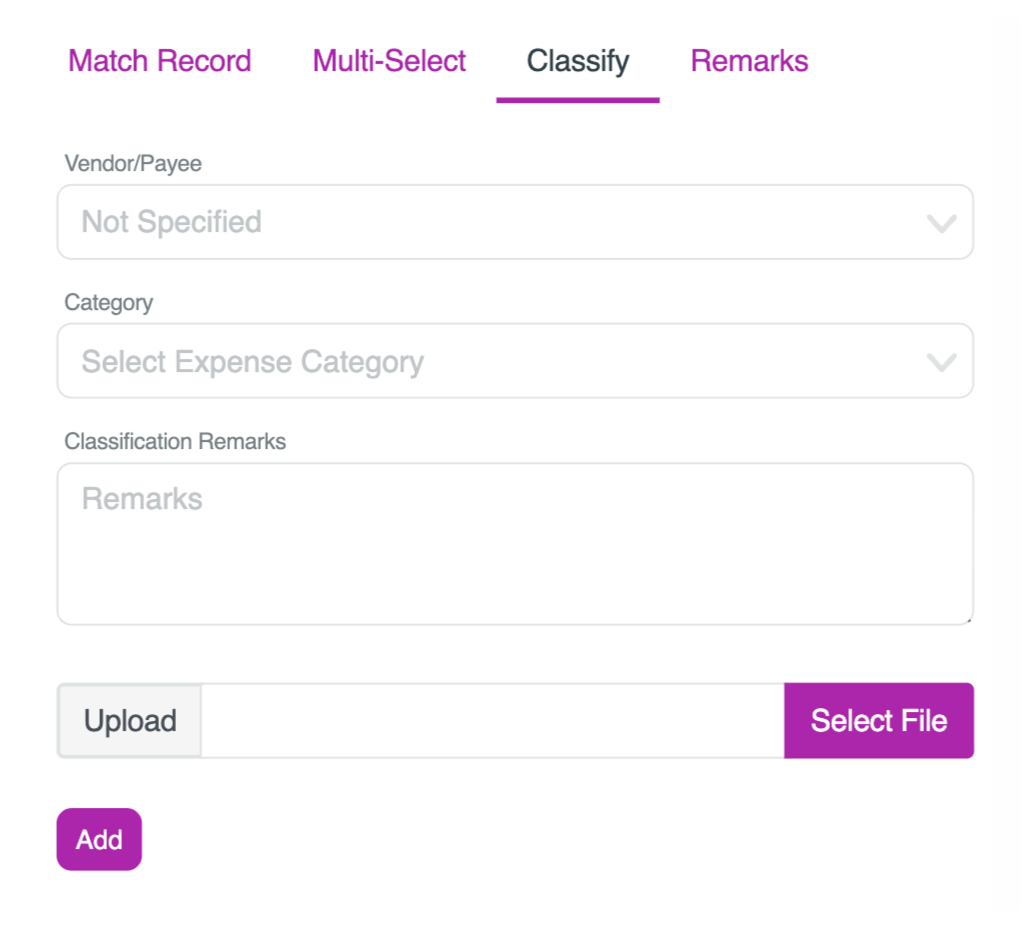Click the Category dropdown chevron arrow
This screenshot has width=1028, height=928.
point(941,360)
